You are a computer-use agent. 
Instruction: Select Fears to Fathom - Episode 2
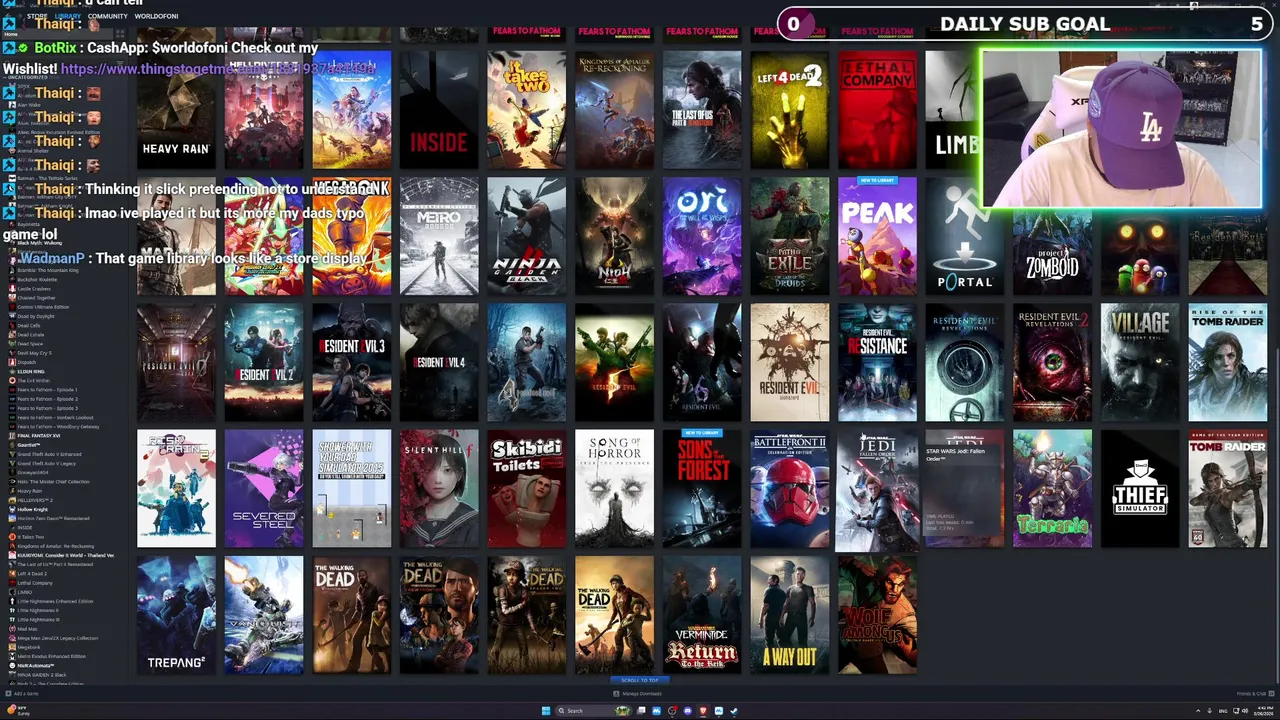[x=47, y=399]
